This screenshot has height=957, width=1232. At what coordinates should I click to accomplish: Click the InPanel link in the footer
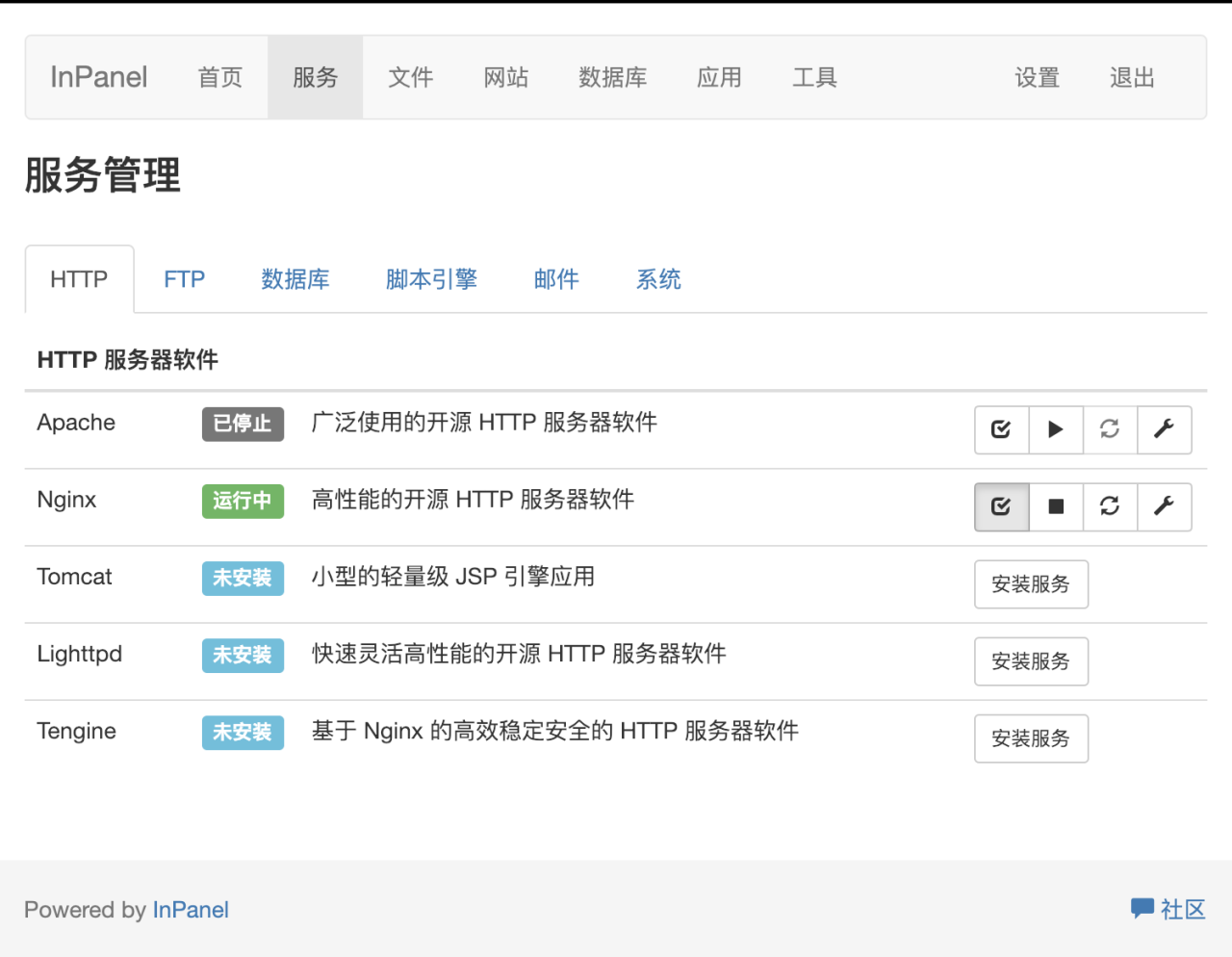(x=191, y=909)
